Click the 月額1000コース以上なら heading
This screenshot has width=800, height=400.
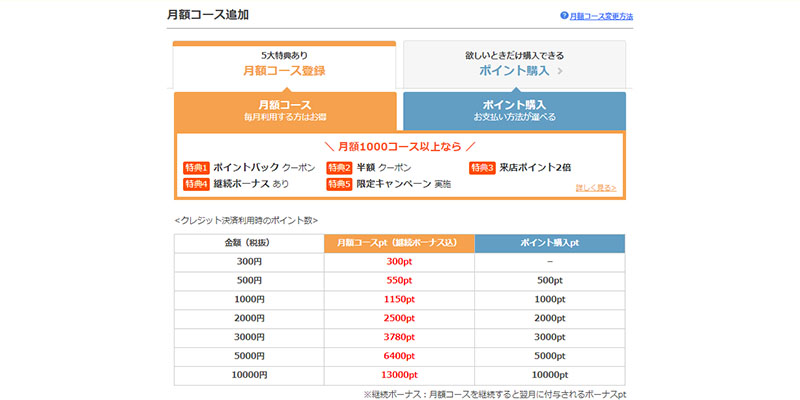[399, 146]
